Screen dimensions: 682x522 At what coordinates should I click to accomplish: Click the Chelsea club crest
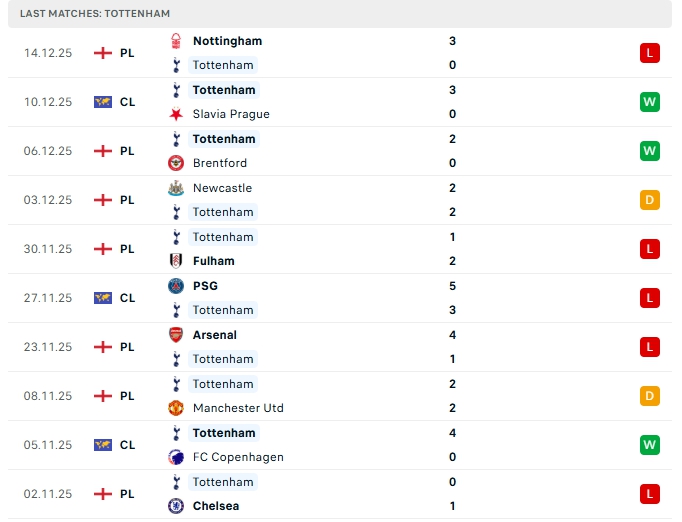[x=176, y=506]
